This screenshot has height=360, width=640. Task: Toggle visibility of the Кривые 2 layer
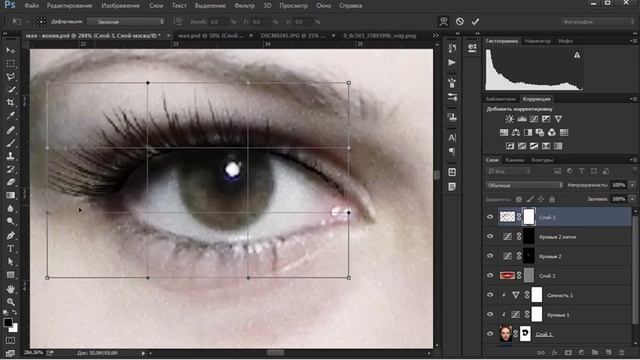(490, 256)
